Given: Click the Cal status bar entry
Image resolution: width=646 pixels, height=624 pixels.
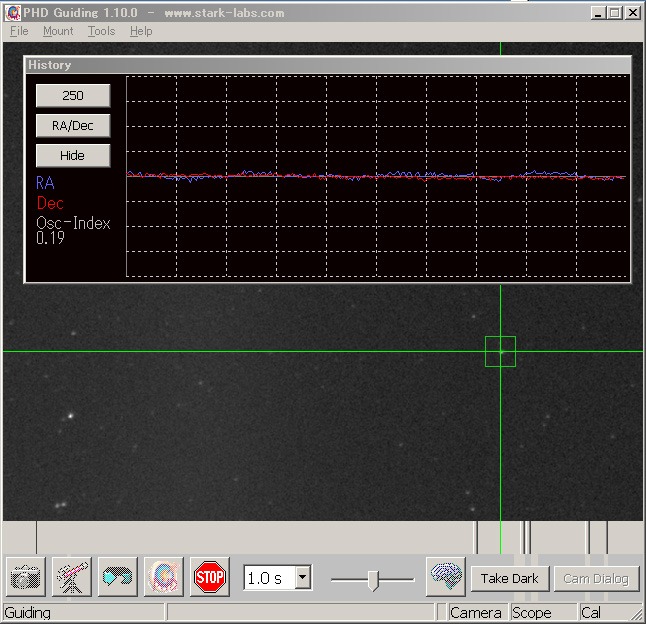Looking at the screenshot, I should 591,613.
